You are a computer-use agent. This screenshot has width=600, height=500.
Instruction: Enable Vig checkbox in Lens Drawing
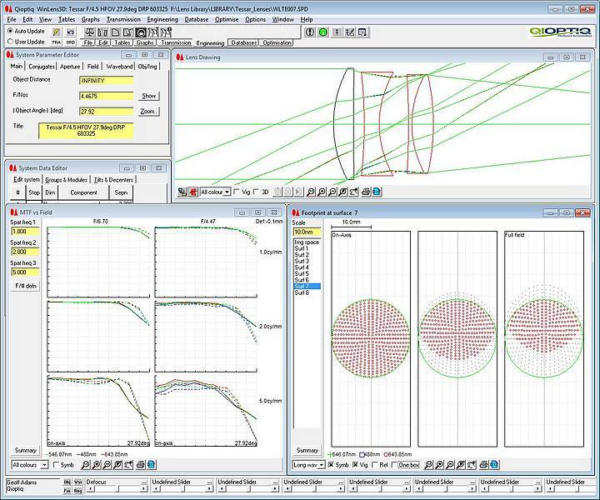click(236, 192)
